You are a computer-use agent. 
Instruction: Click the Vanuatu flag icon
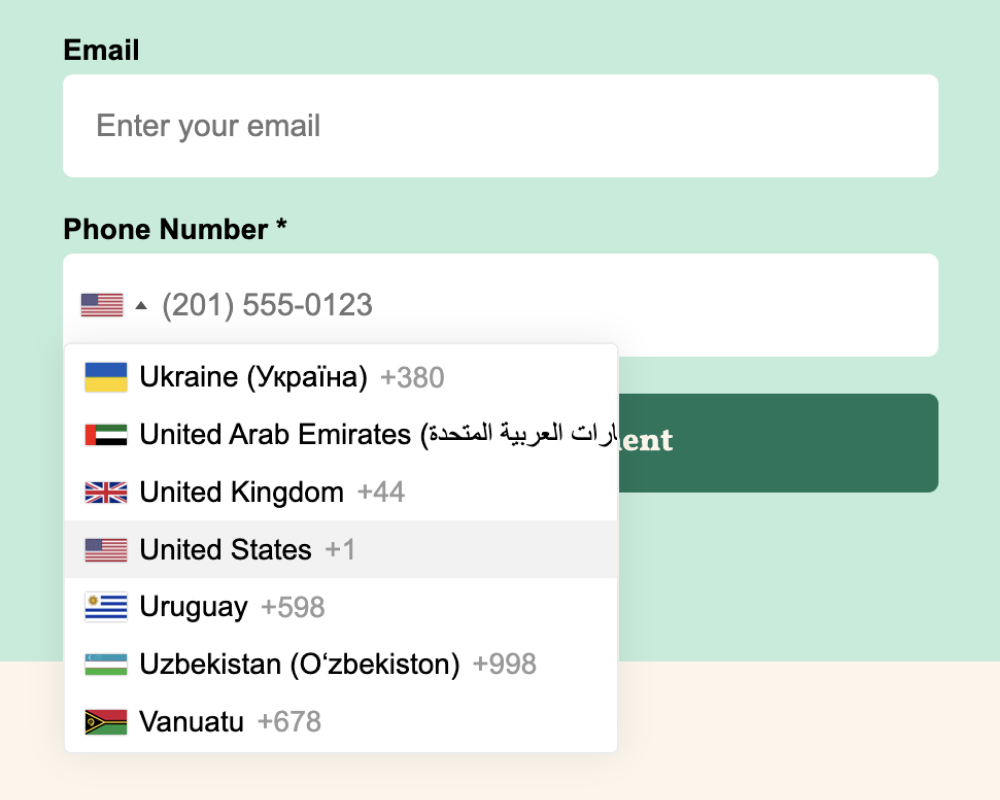click(x=106, y=722)
